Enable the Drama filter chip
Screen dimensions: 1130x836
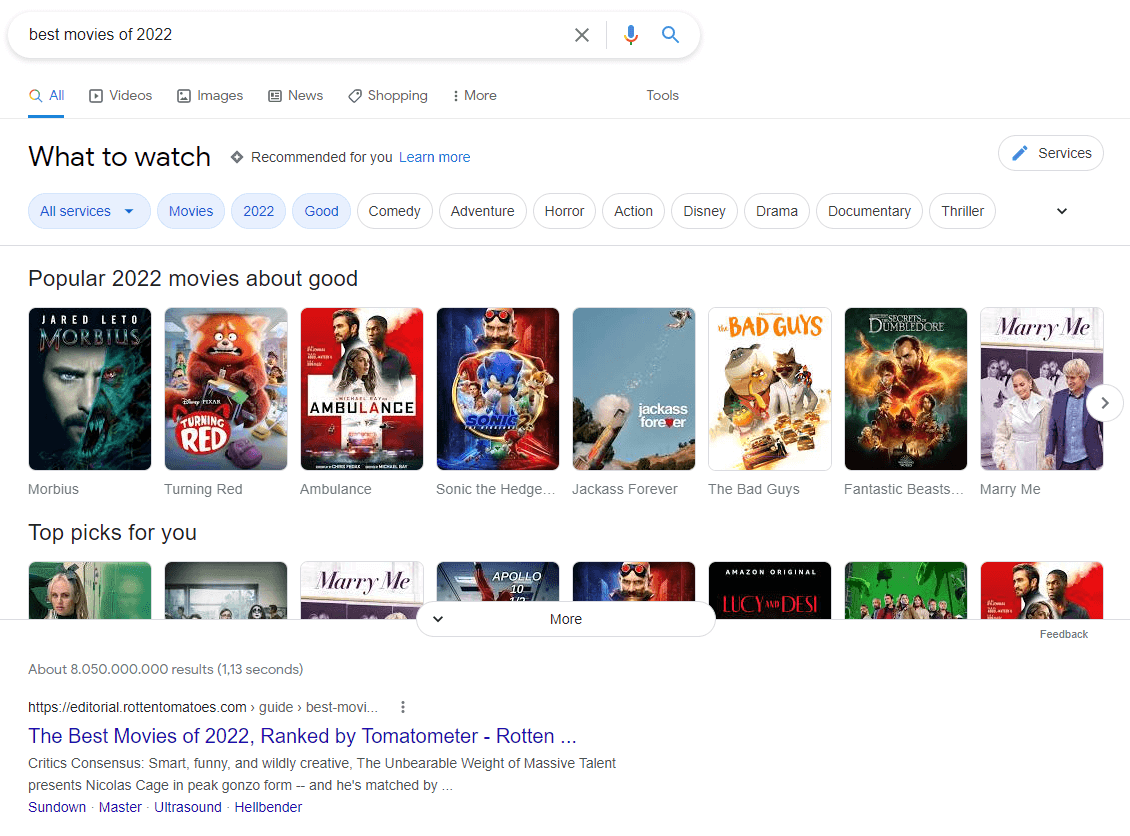[777, 211]
